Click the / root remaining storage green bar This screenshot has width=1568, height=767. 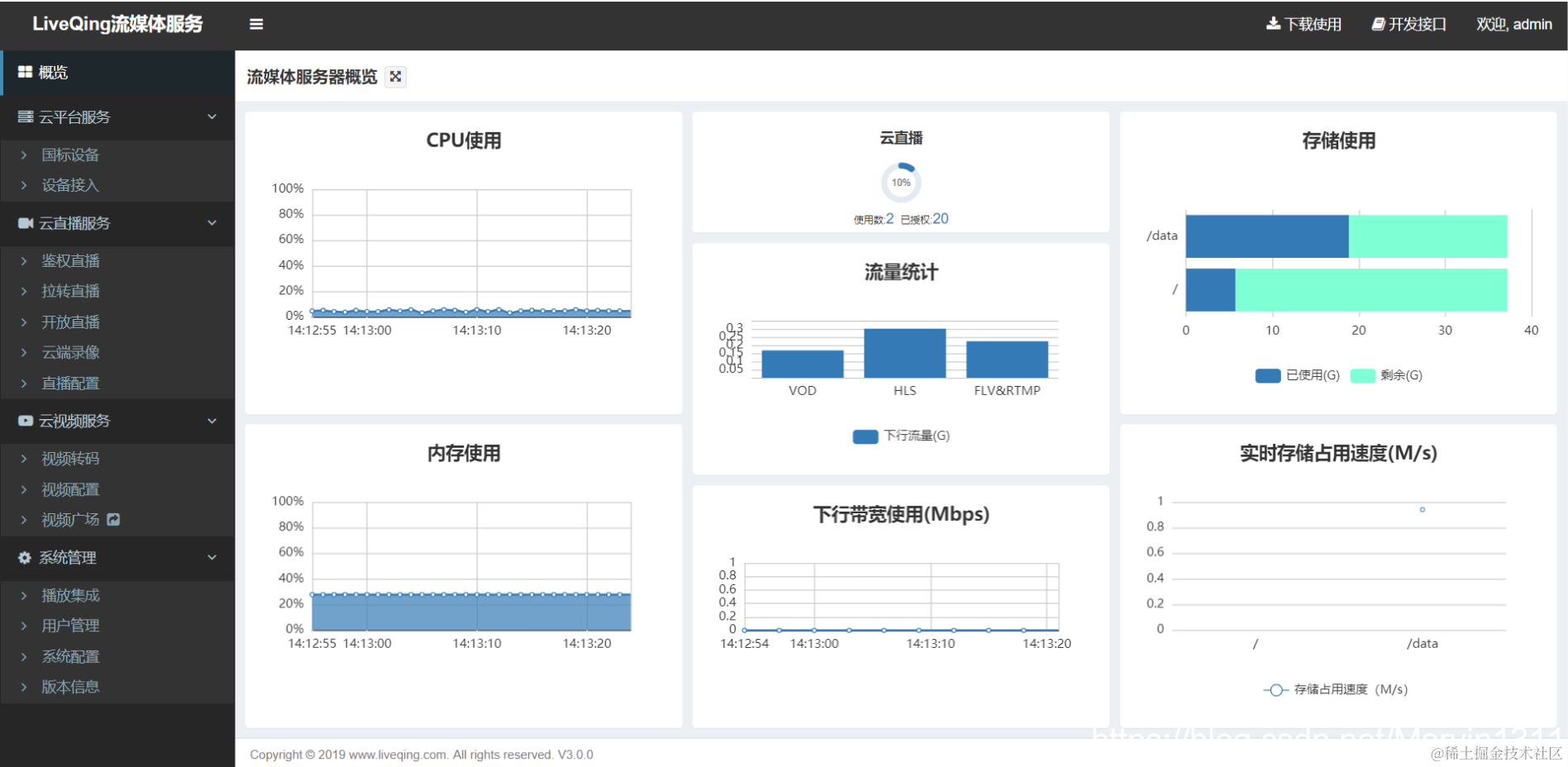point(1371,290)
